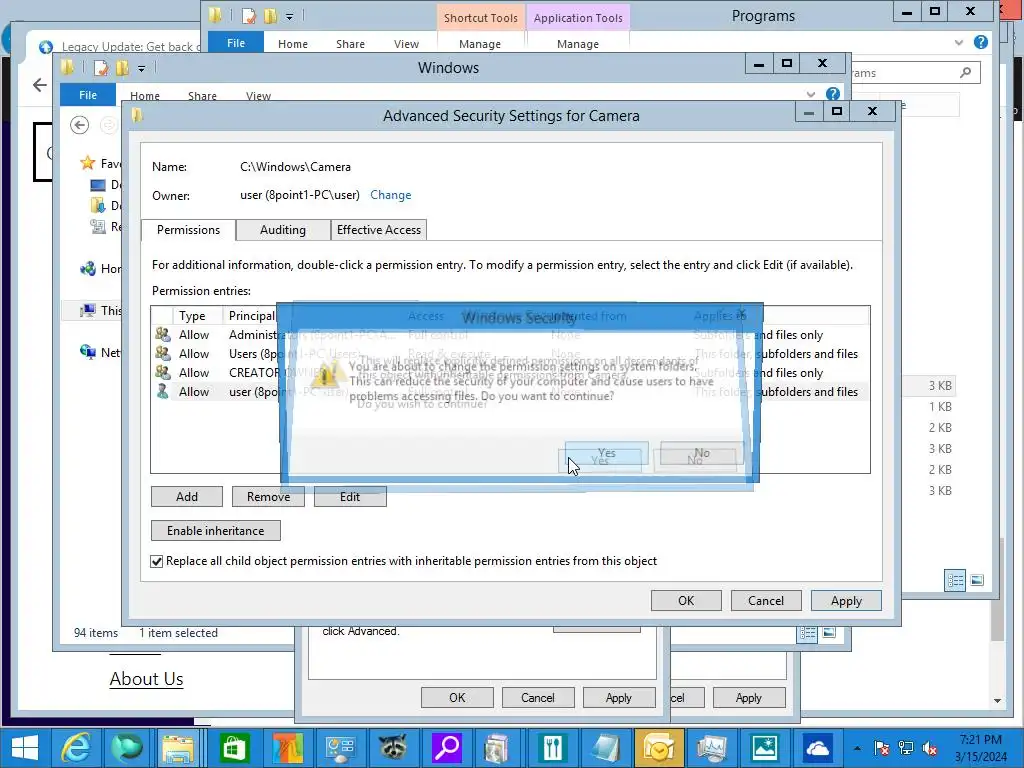Click the Type column header

click(197, 315)
